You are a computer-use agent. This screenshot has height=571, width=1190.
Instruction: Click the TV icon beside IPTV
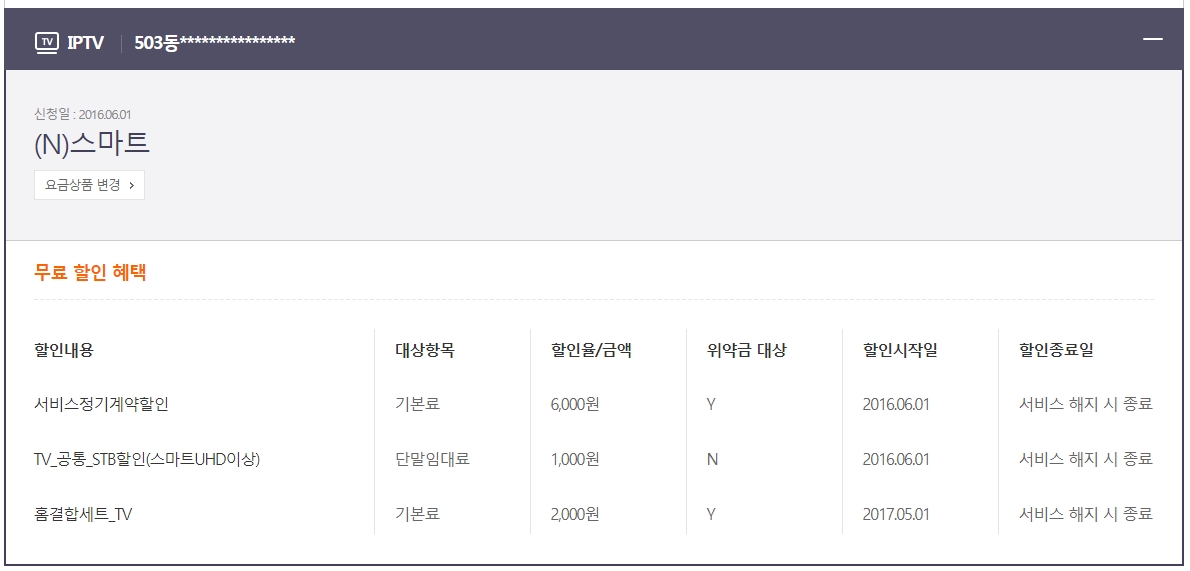(x=46, y=41)
